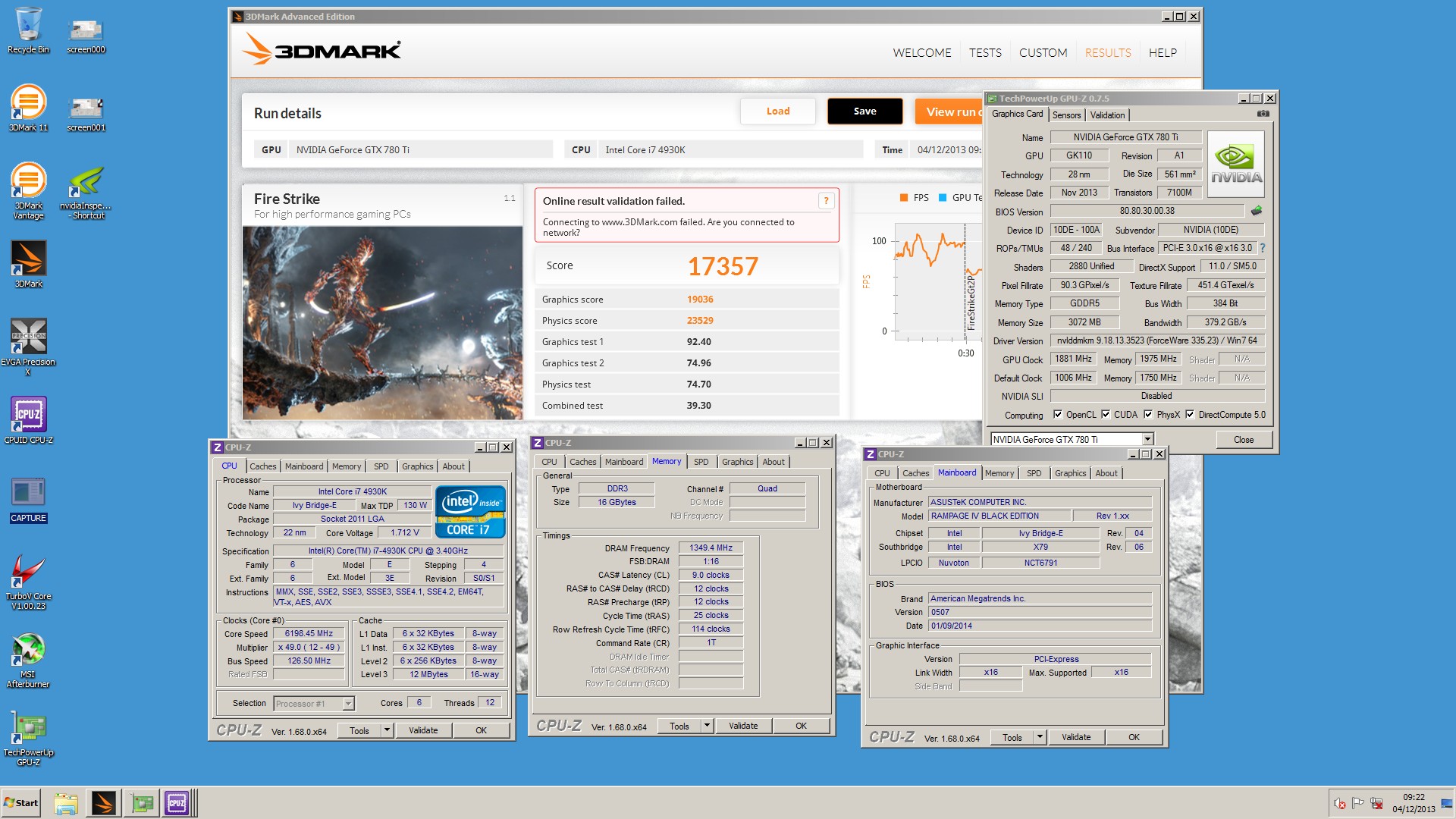Click OK in CPU-Z Memory window
Screen dimensions: 1456x819
(x=801, y=726)
